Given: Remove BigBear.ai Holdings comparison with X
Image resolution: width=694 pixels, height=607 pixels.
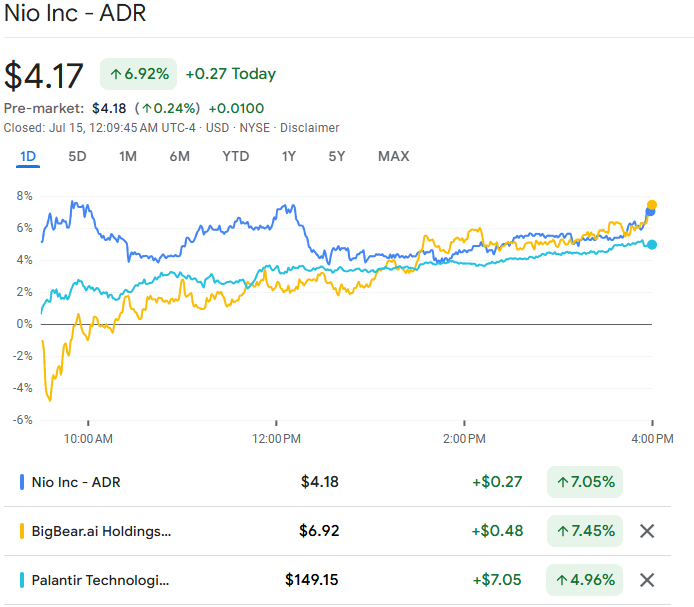Looking at the screenshot, I should pyautogui.click(x=647, y=531).
